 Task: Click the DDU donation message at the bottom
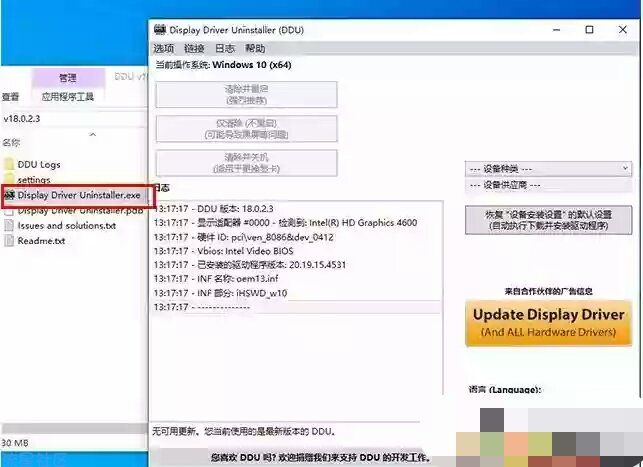point(320,458)
